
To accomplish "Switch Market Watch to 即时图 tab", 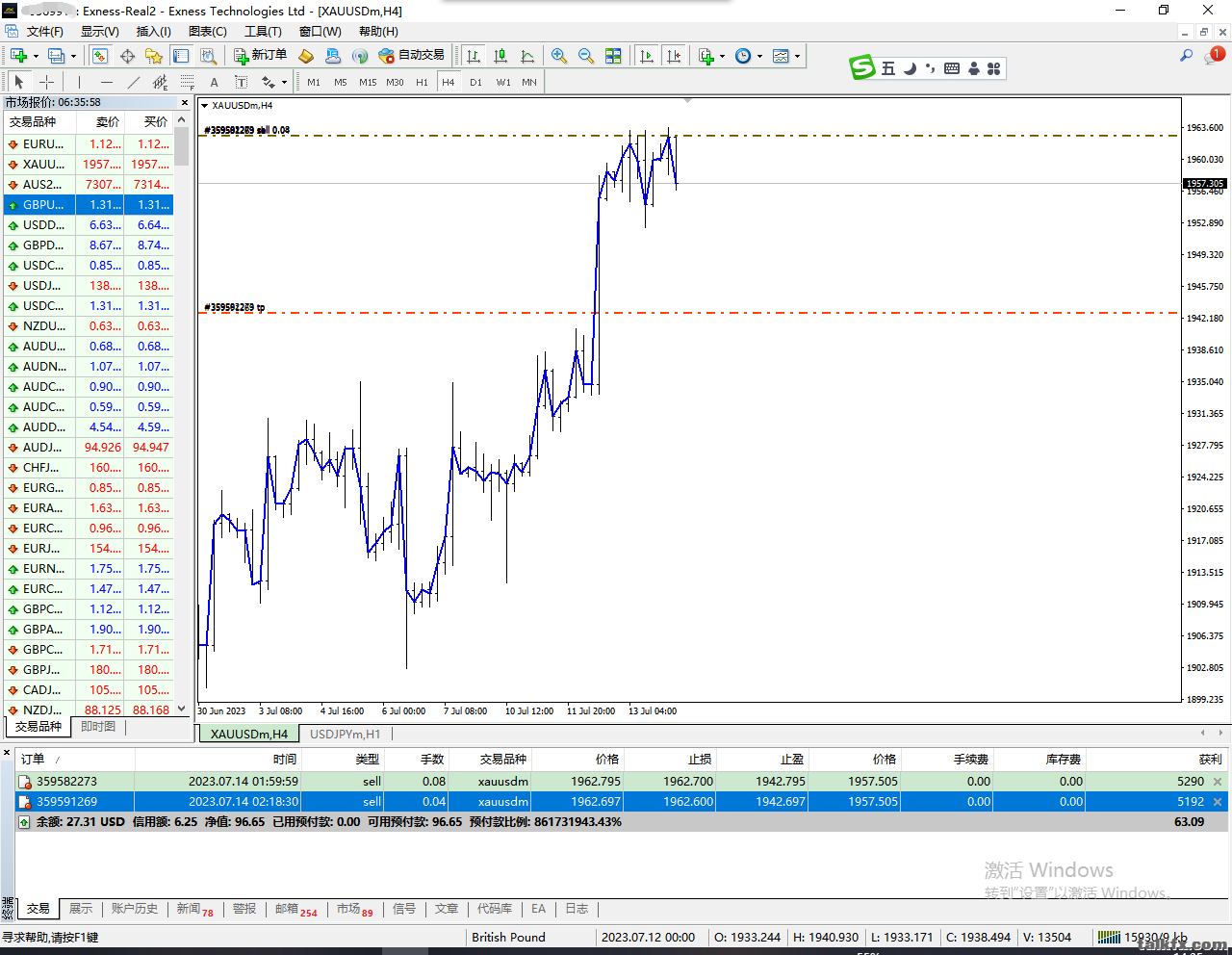I will tap(98, 727).
